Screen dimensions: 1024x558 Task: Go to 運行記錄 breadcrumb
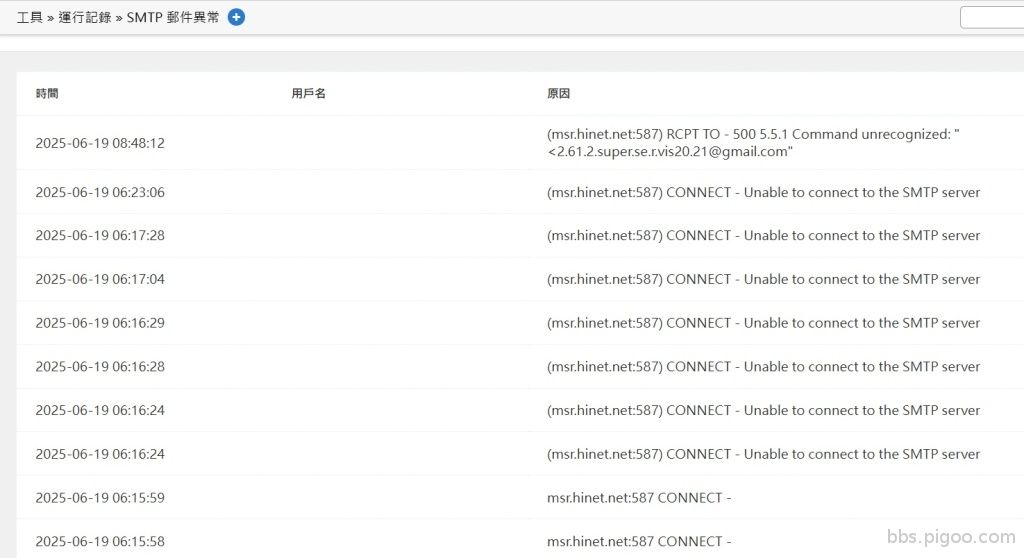[85, 18]
